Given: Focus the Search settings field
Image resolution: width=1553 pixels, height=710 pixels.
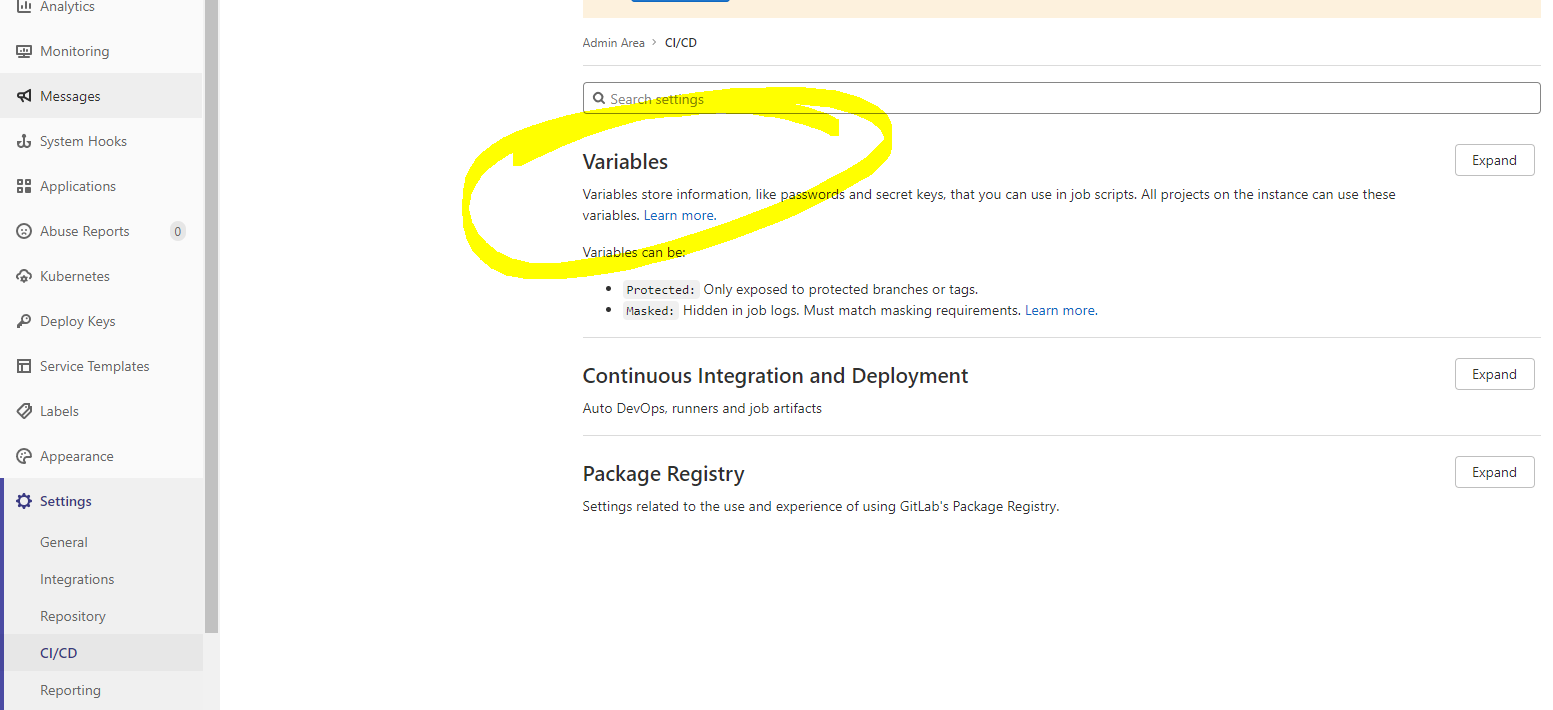Looking at the screenshot, I should (x=1061, y=98).
